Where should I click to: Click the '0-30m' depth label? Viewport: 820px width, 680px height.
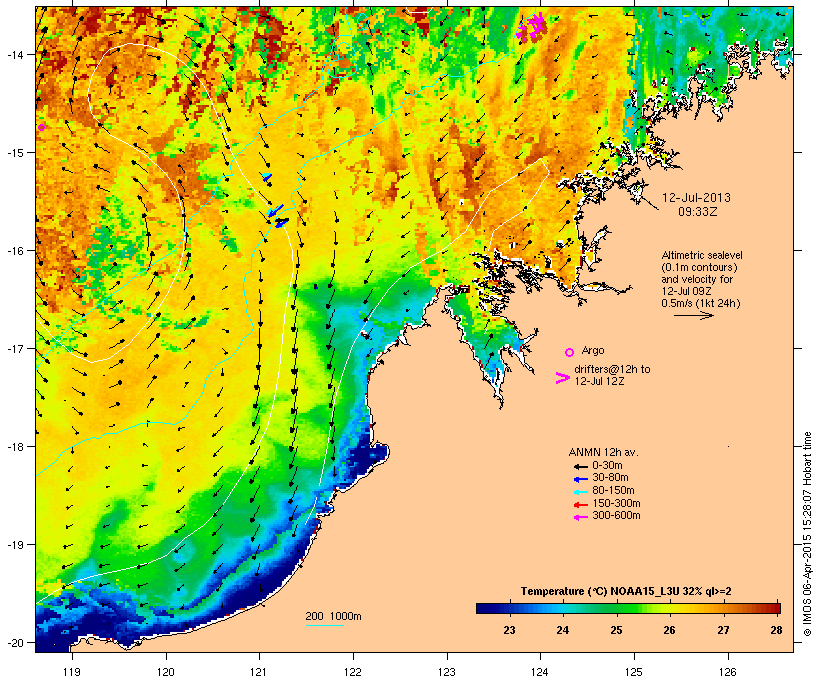607,466
